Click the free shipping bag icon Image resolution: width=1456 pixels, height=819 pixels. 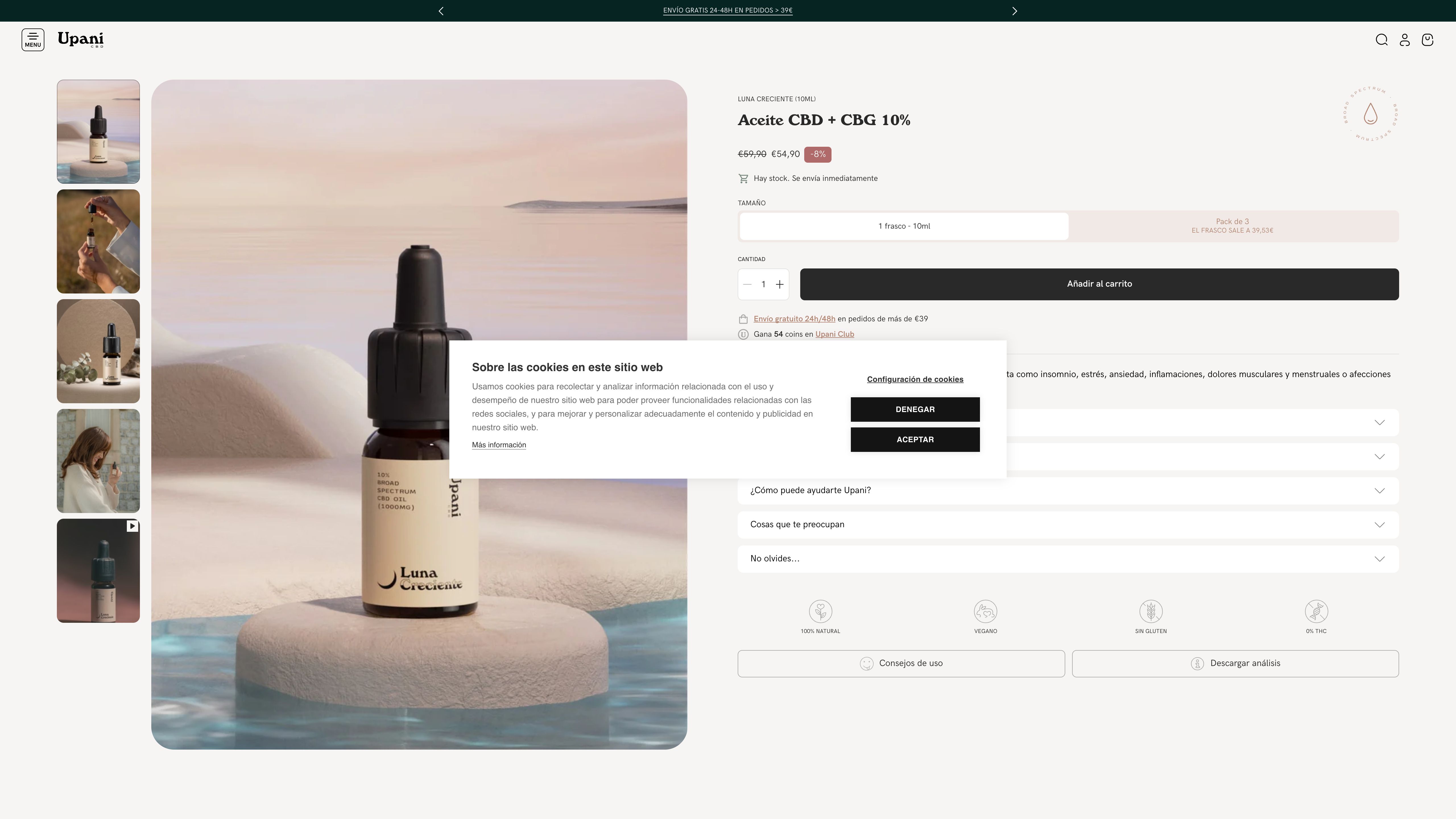[x=743, y=318]
